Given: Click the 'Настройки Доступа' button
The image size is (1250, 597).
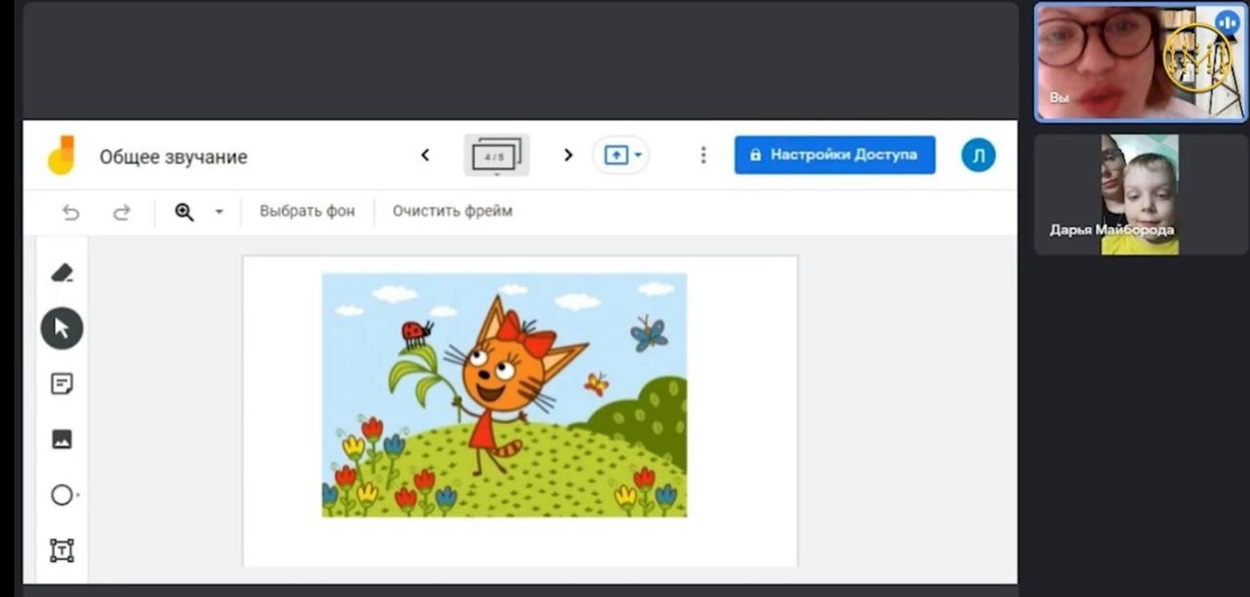Looking at the screenshot, I should 835,155.
